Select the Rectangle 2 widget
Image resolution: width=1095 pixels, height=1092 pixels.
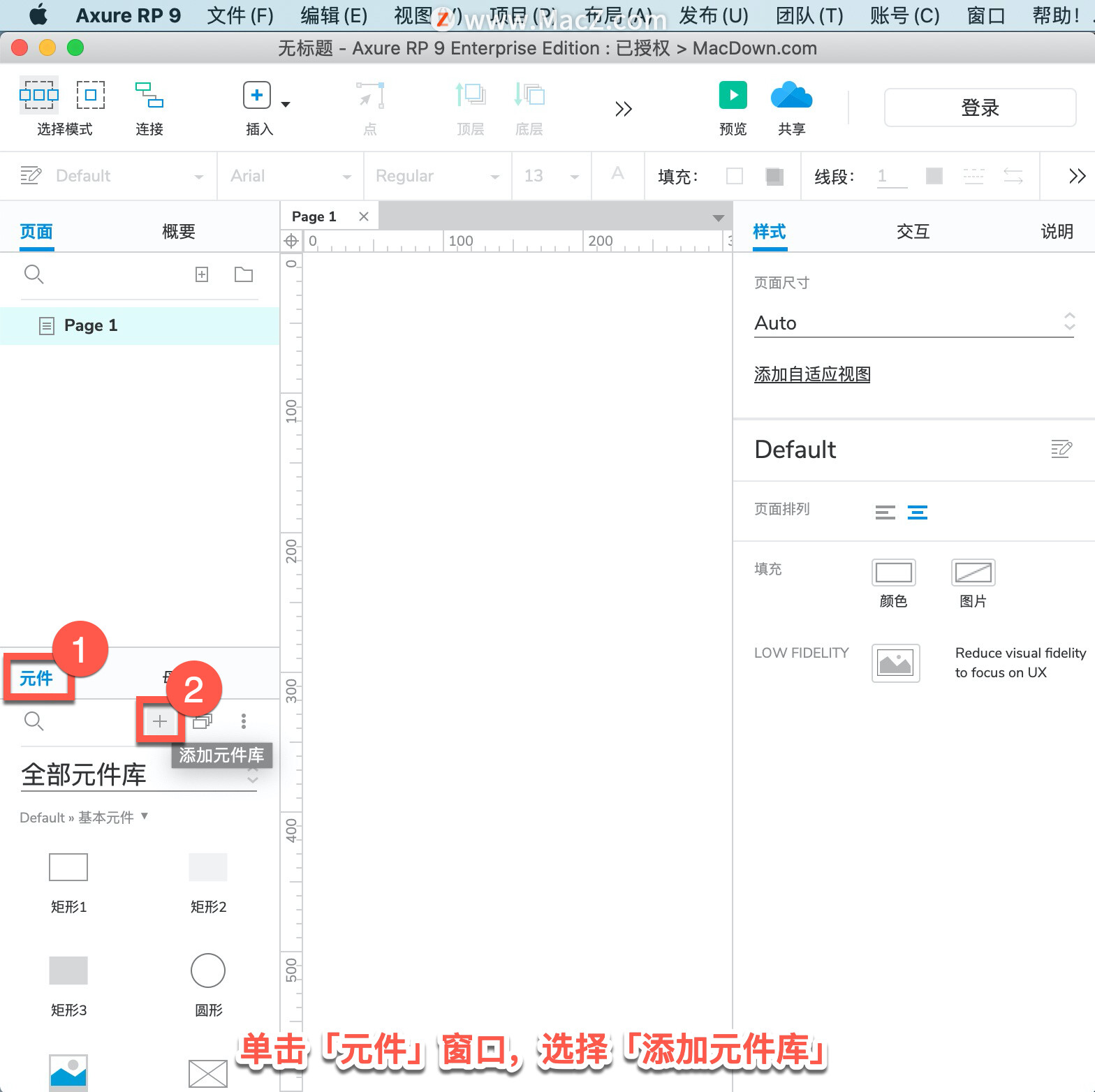tap(208, 867)
